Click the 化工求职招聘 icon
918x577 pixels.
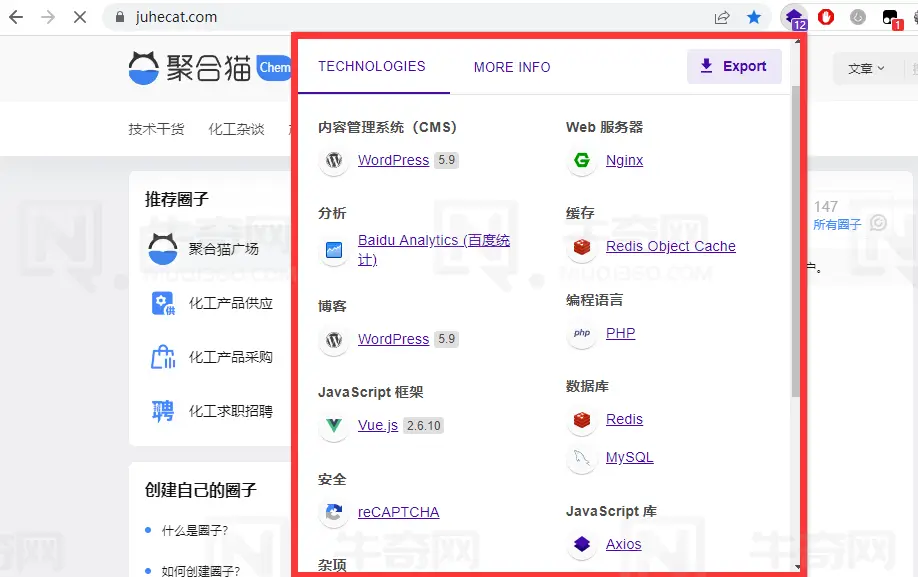click(163, 411)
